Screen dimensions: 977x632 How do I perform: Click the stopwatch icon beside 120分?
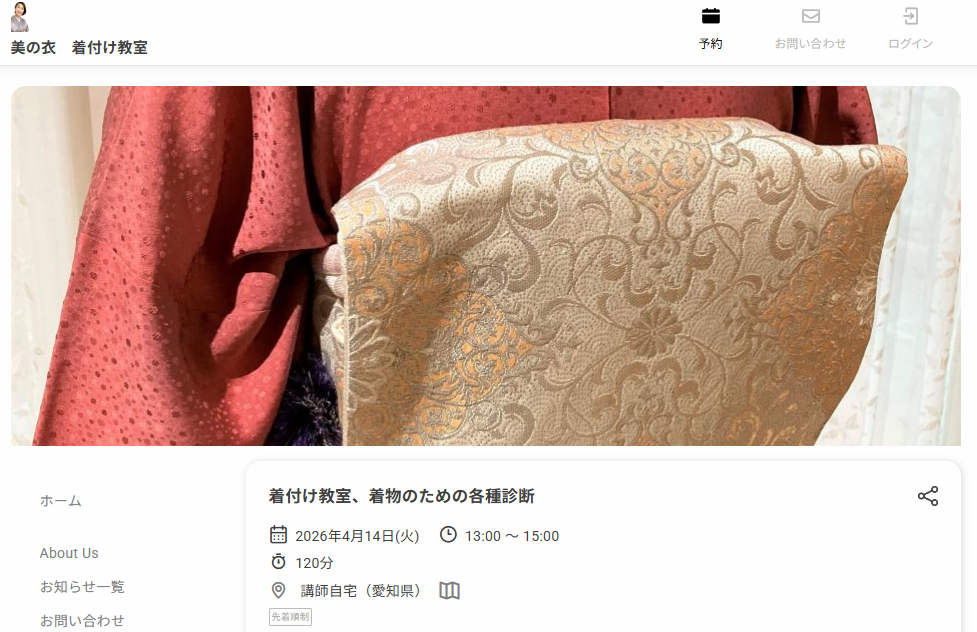click(279, 562)
